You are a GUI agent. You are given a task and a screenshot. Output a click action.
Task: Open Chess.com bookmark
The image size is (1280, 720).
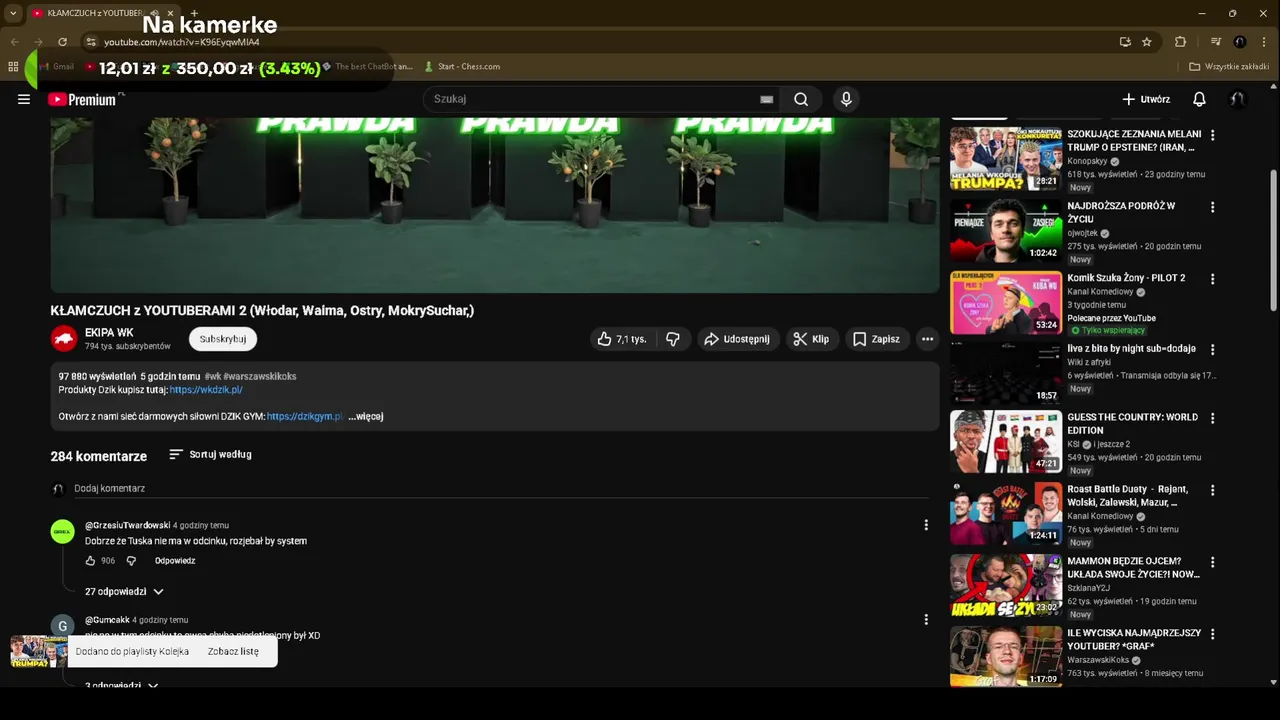(462, 66)
